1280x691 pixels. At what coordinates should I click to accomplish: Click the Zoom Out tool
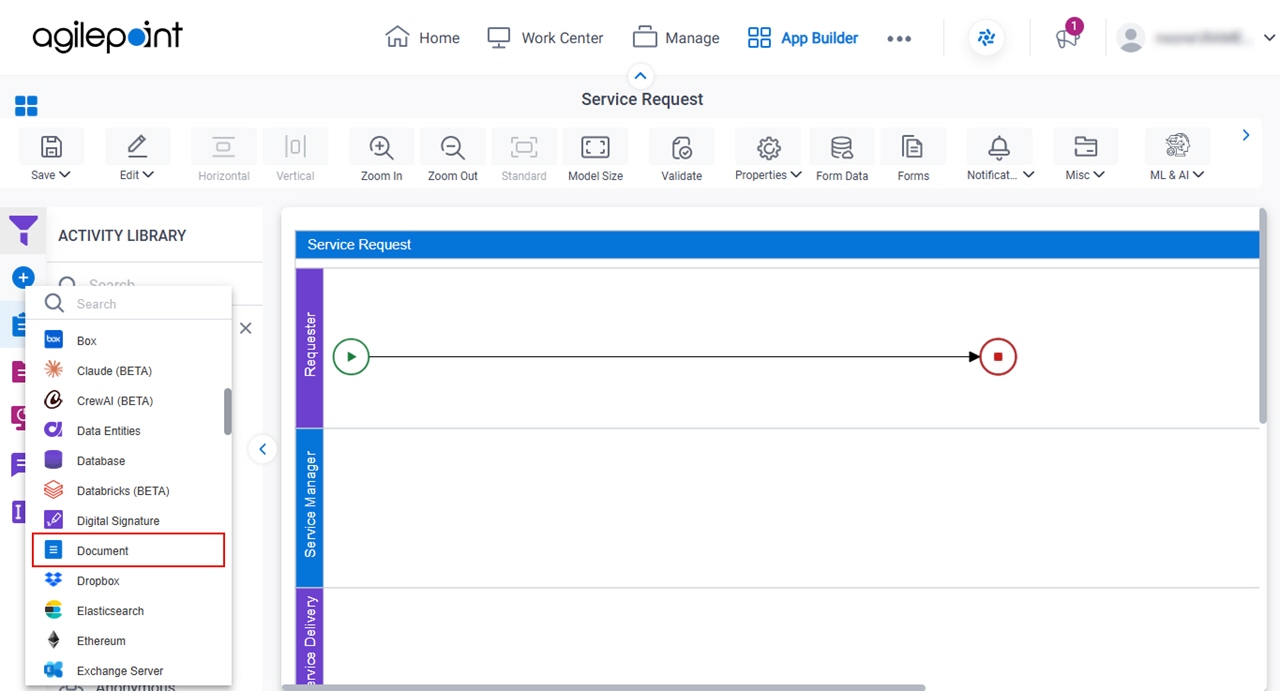coord(453,156)
